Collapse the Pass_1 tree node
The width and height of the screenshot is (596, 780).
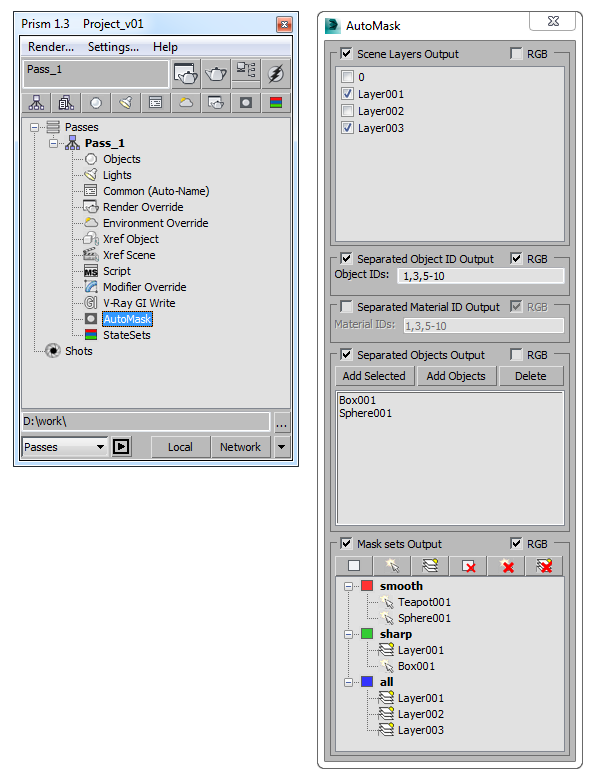coord(53,144)
